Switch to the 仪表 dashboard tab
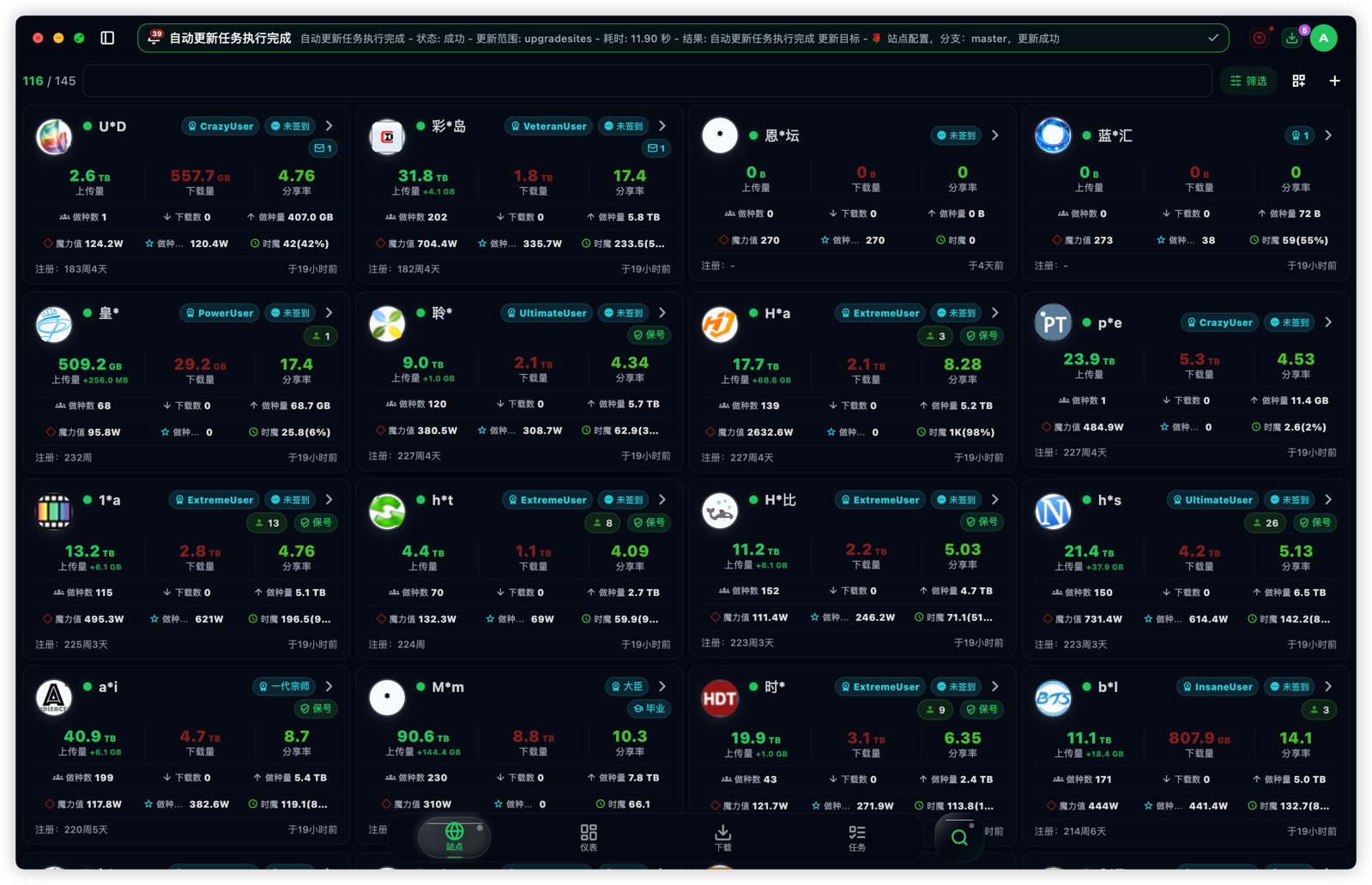Screen dimensions: 1372x885 (589, 838)
